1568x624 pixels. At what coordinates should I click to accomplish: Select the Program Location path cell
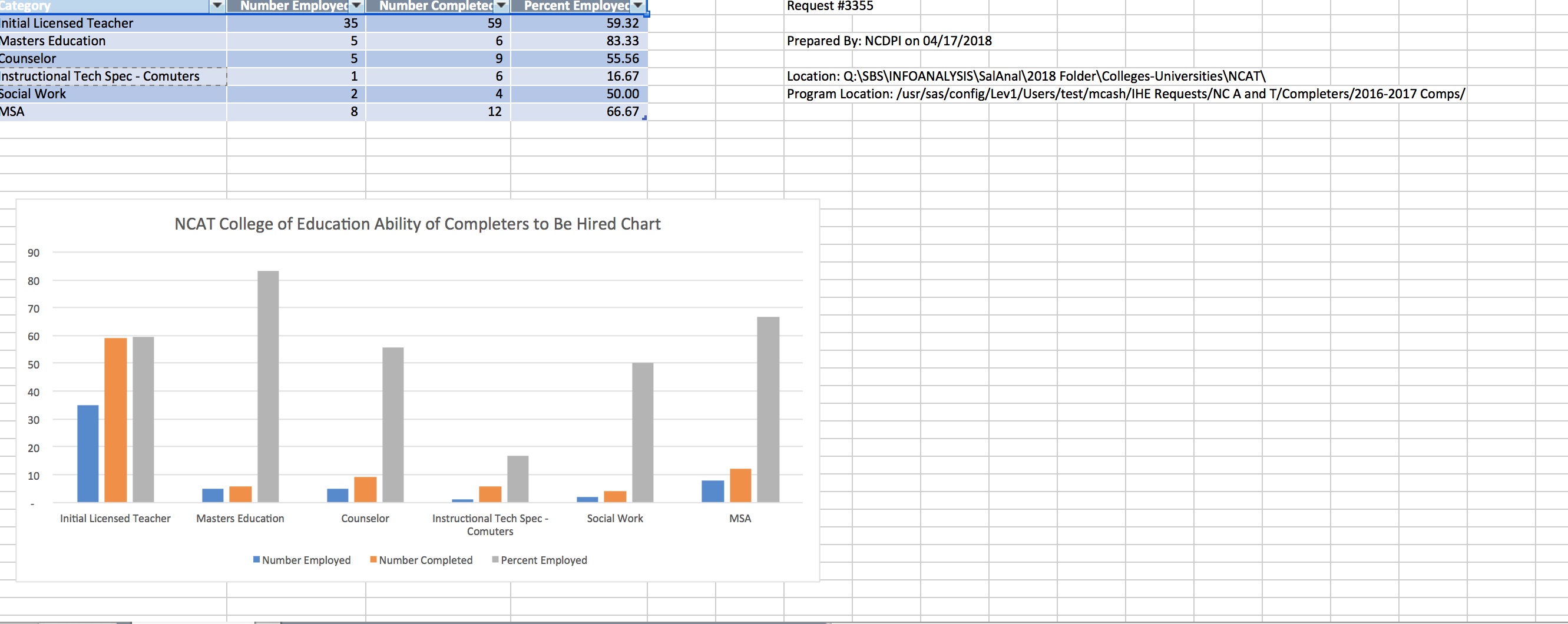click(x=1125, y=94)
